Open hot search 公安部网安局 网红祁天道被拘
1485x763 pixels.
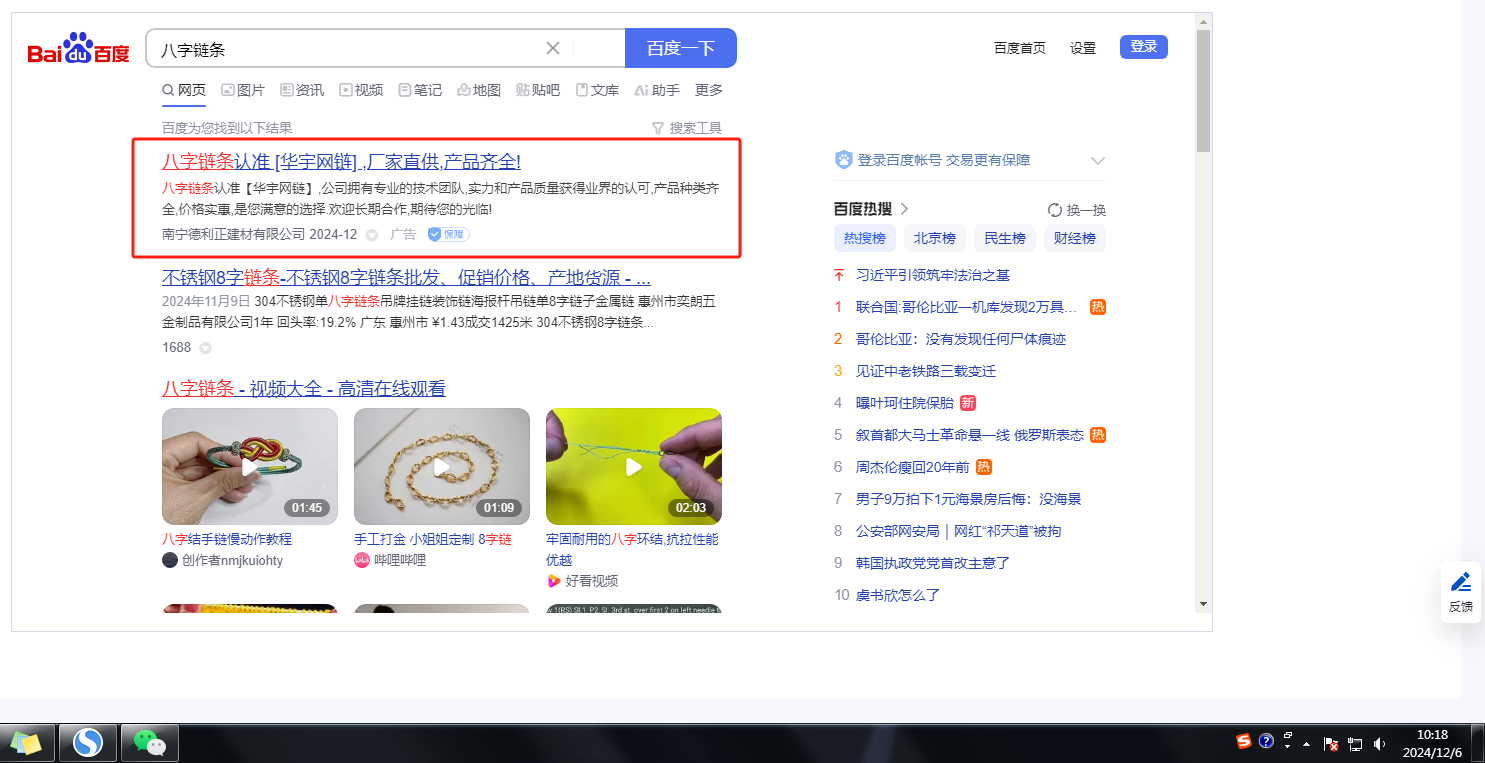(959, 531)
